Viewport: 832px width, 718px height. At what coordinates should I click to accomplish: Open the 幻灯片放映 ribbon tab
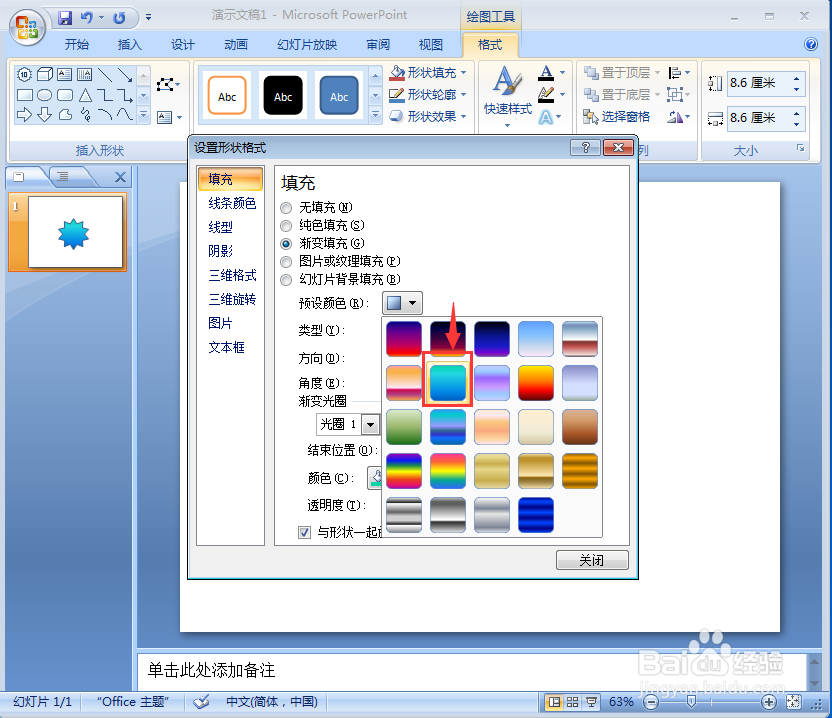click(307, 45)
